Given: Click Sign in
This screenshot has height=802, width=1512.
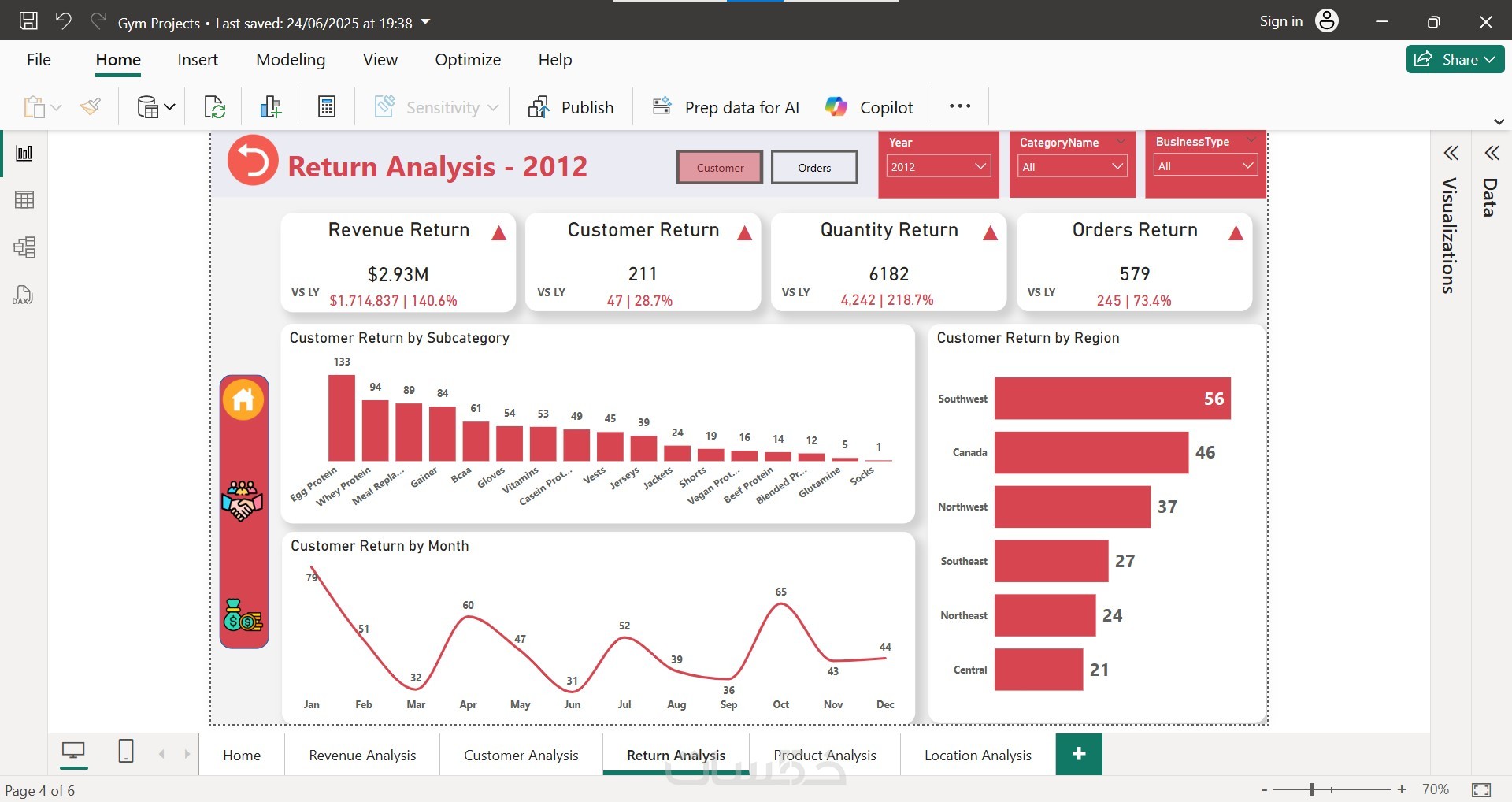Looking at the screenshot, I should coord(1281,21).
